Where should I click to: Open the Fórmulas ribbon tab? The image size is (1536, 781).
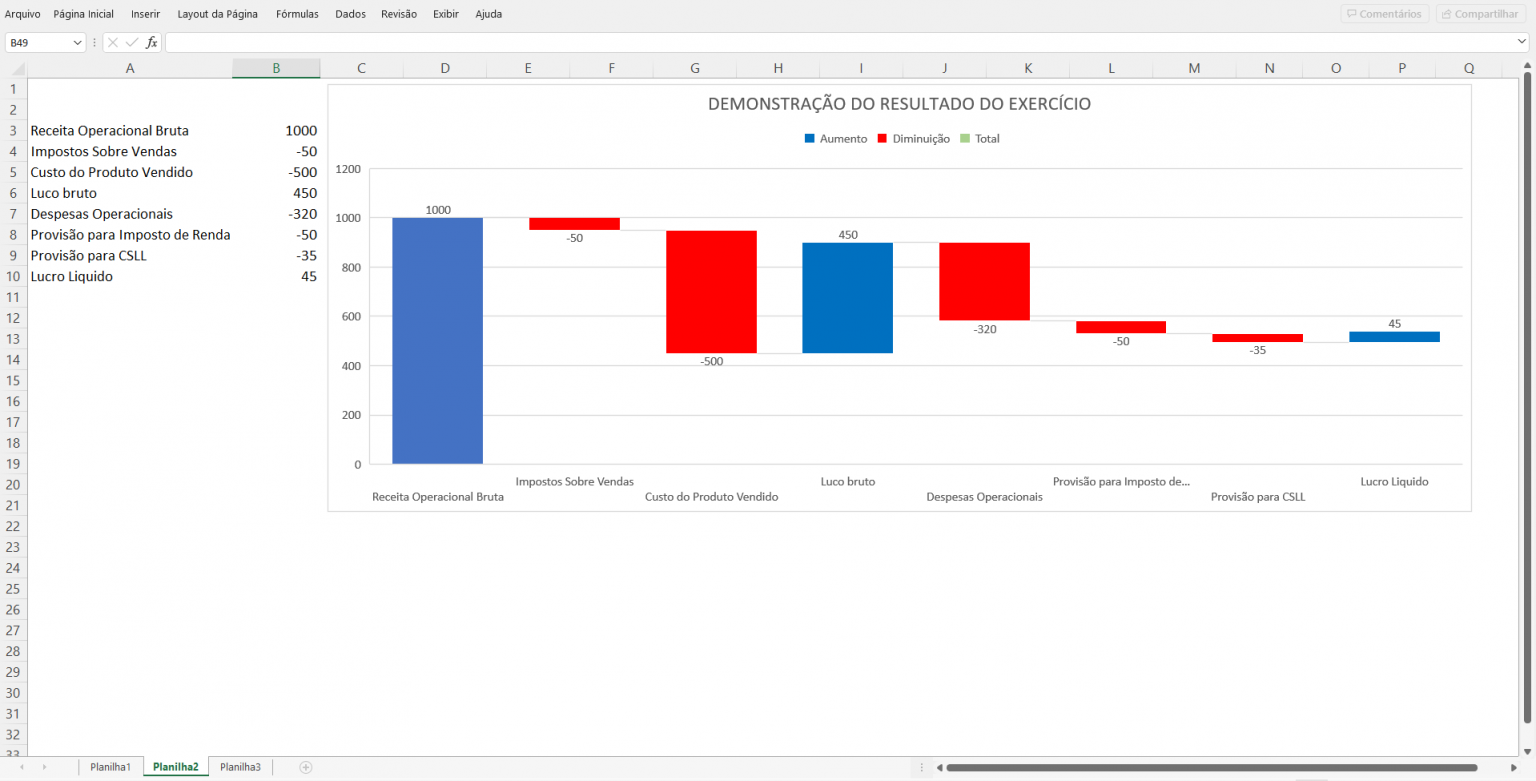[x=297, y=14]
